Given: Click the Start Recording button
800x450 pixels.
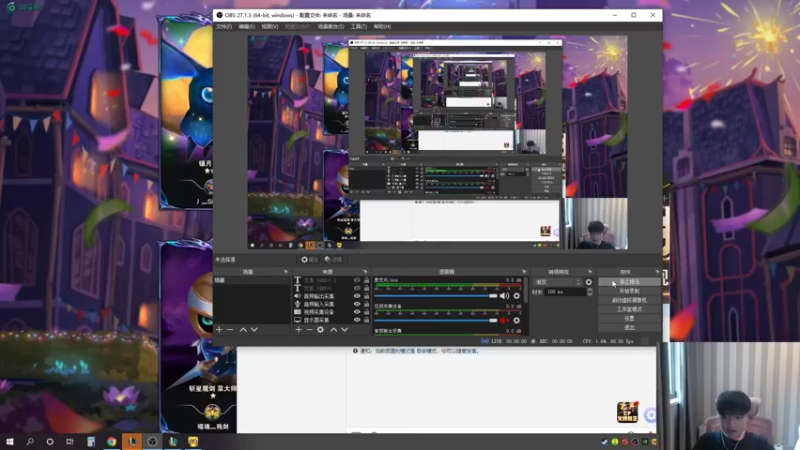Looking at the screenshot, I should click(629, 291).
